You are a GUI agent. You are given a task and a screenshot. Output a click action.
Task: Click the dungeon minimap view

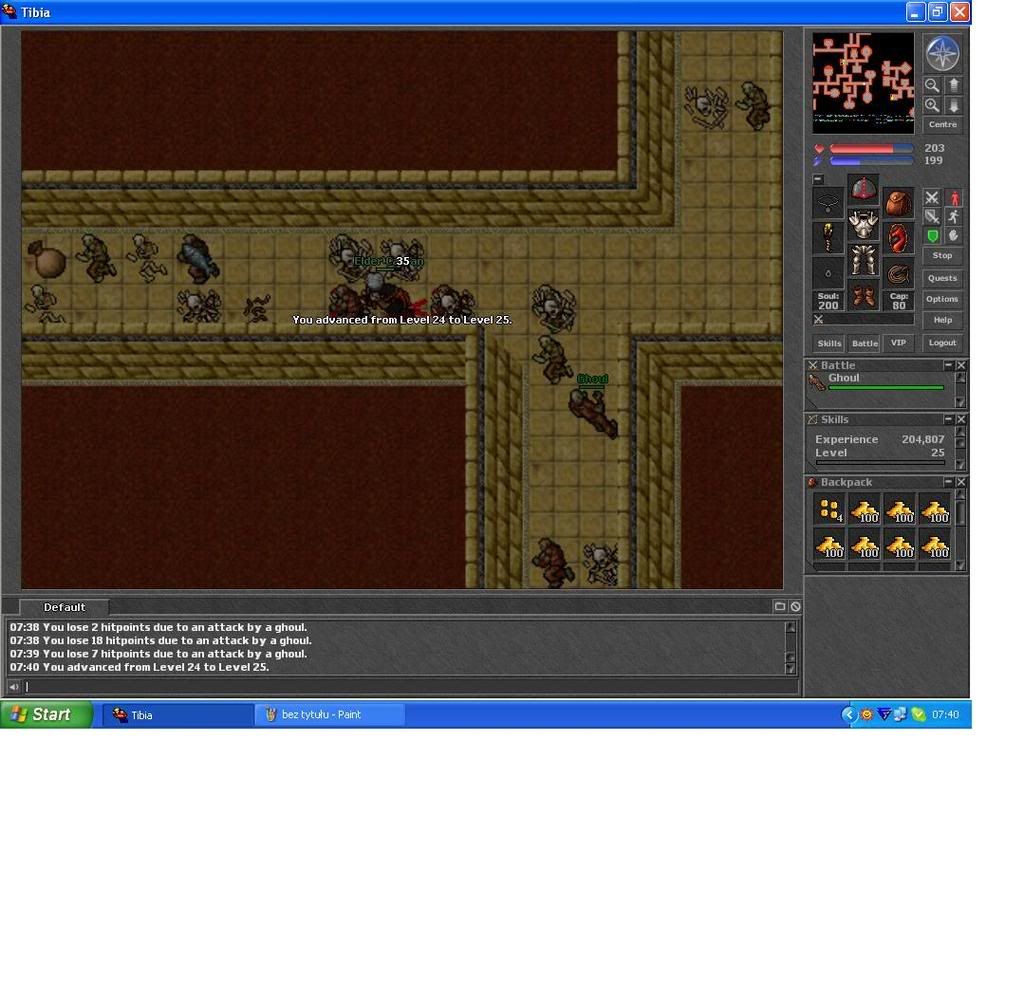(863, 83)
